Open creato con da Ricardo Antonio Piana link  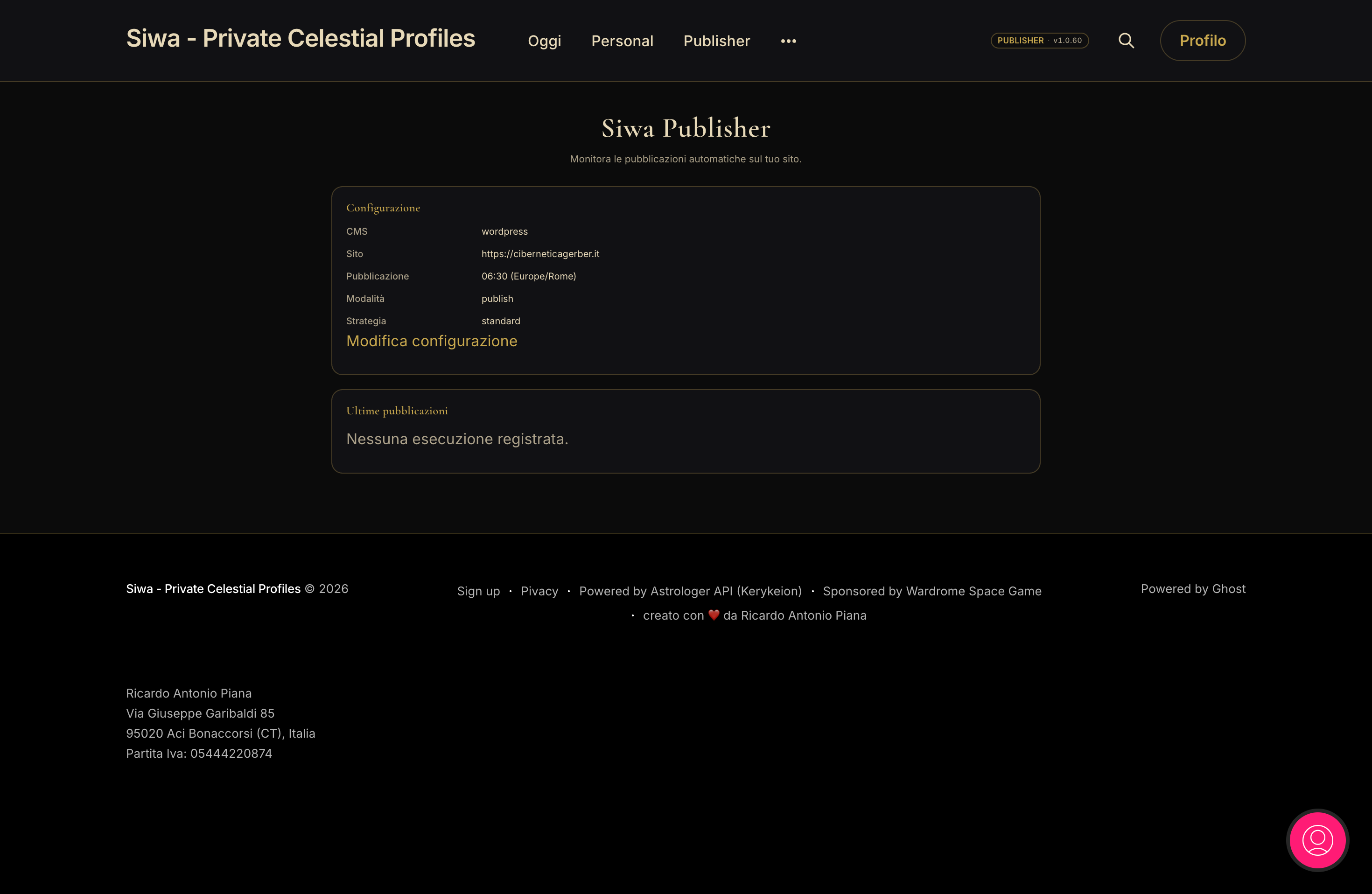[755, 615]
